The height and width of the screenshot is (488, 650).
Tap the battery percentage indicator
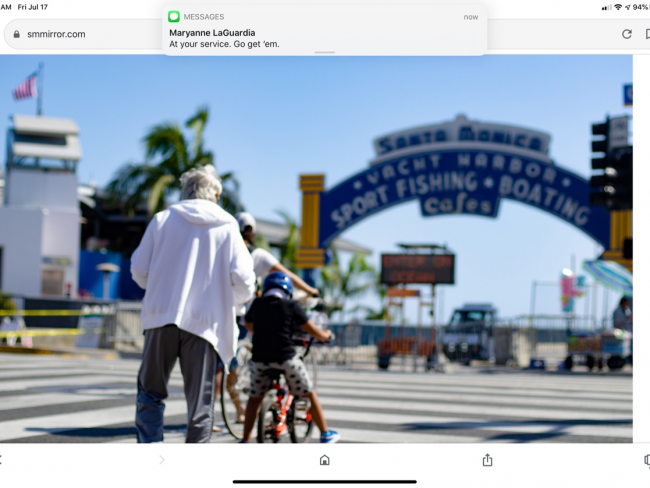(641, 7)
